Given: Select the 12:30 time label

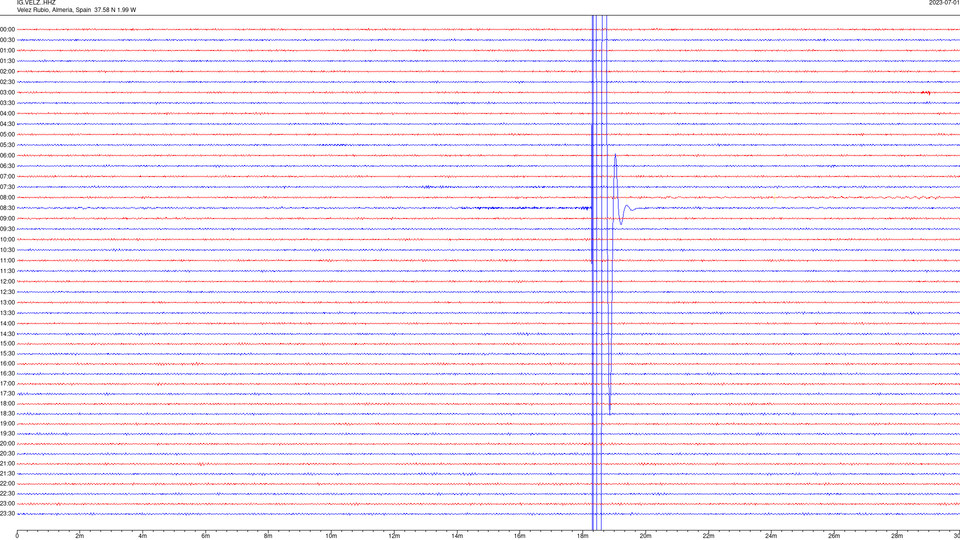Looking at the screenshot, I should 7,291.
